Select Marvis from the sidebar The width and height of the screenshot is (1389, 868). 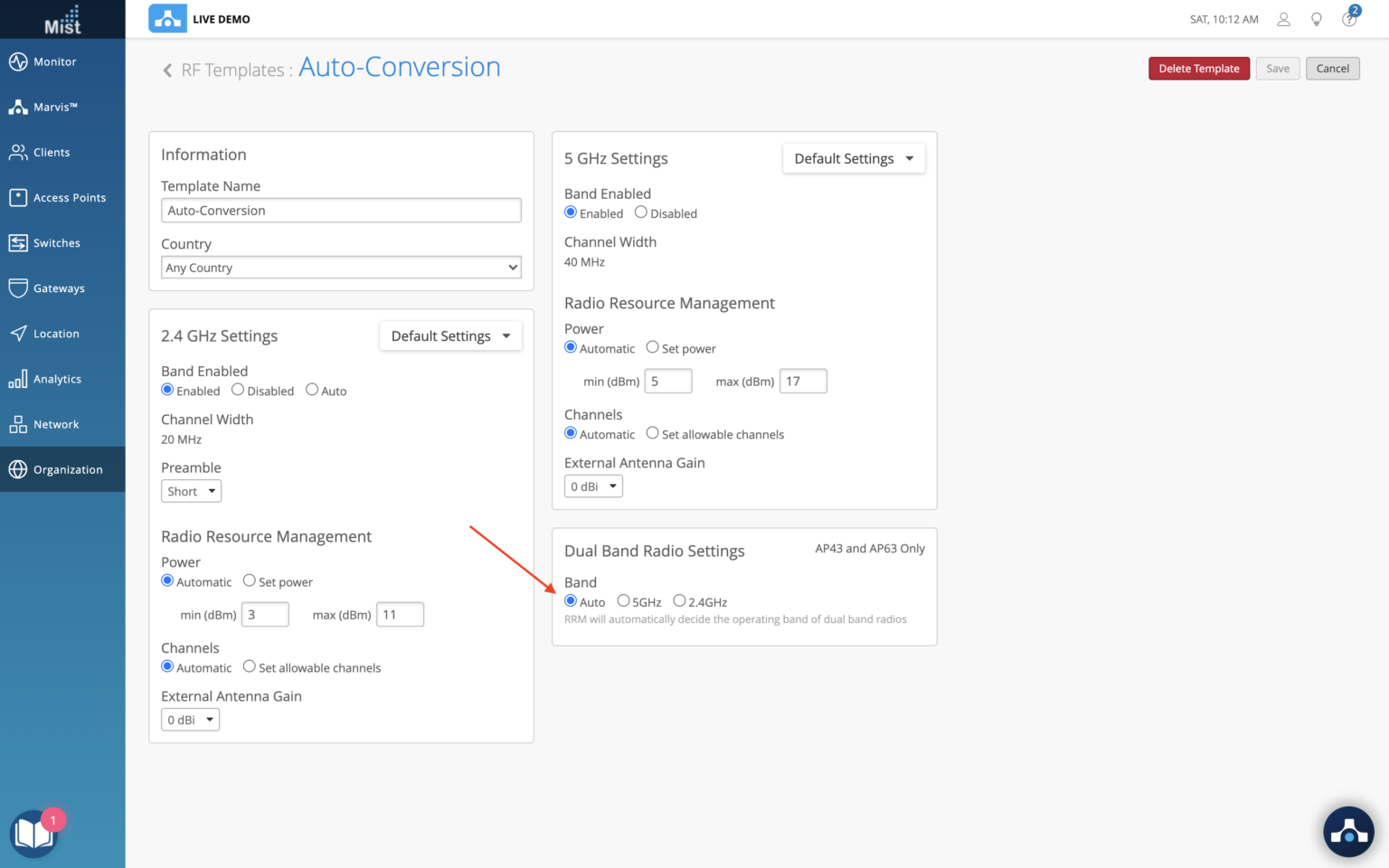click(54, 107)
